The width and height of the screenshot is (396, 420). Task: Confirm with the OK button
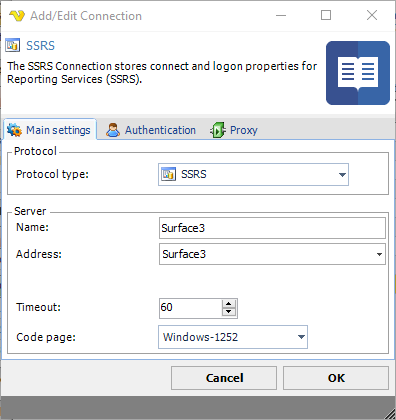[336, 378]
